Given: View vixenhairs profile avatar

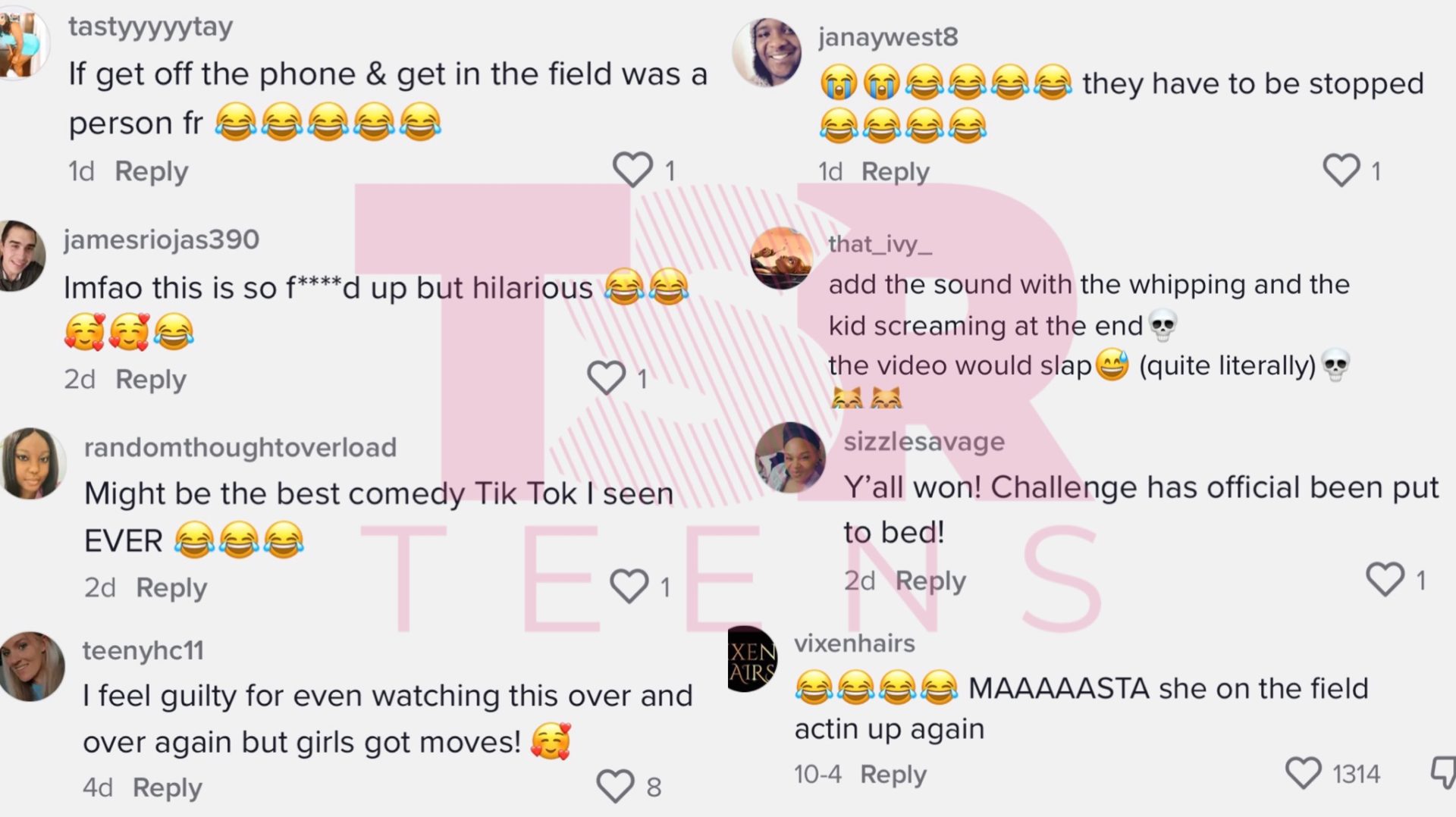Looking at the screenshot, I should coord(753,659).
